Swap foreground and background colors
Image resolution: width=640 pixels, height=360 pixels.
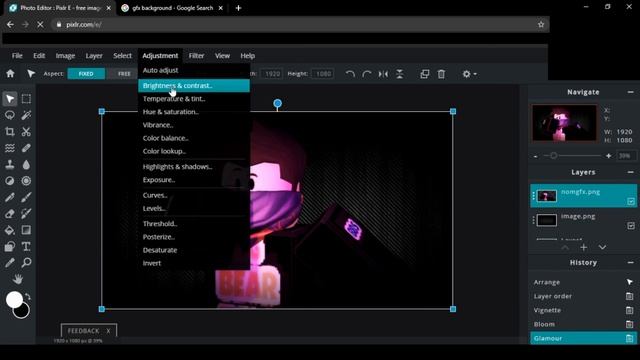pyautogui.click(x=28, y=296)
